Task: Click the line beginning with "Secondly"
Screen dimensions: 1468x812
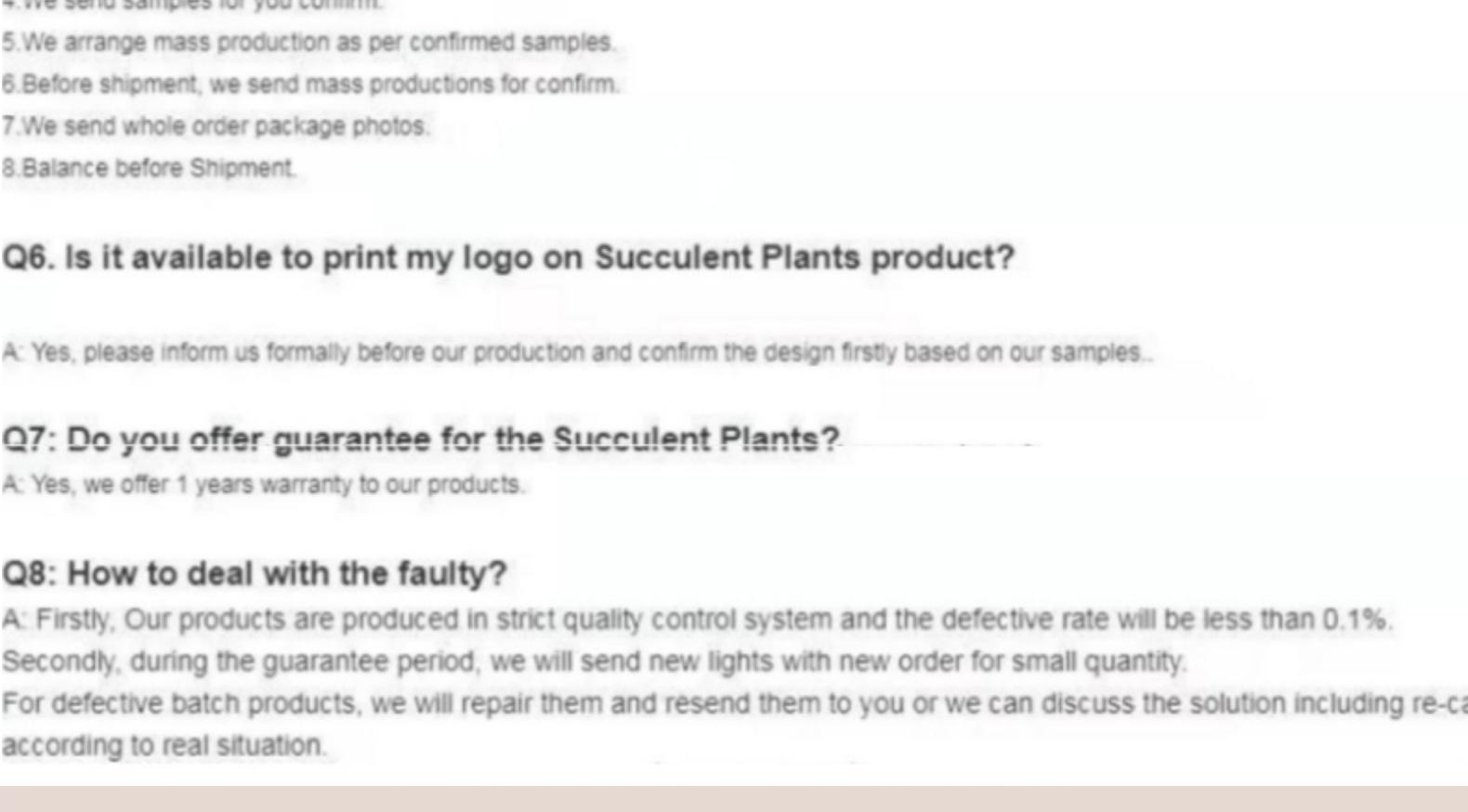Action: [595, 661]
